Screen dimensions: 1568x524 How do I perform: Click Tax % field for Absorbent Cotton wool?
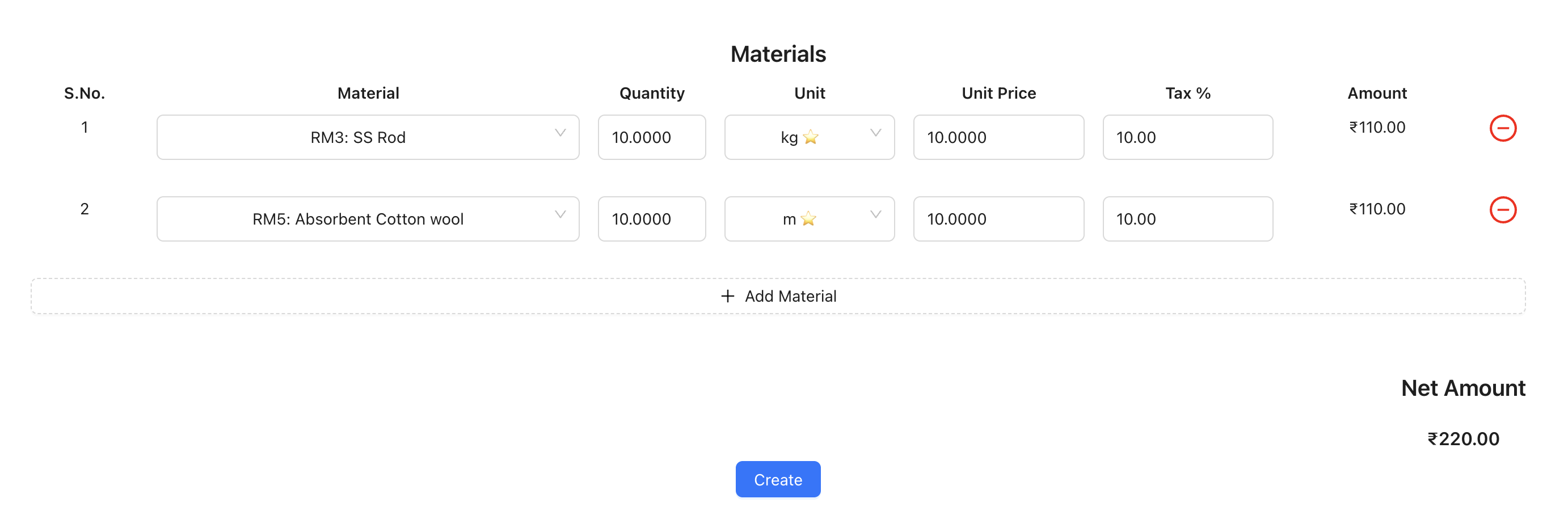point(1187,218)
